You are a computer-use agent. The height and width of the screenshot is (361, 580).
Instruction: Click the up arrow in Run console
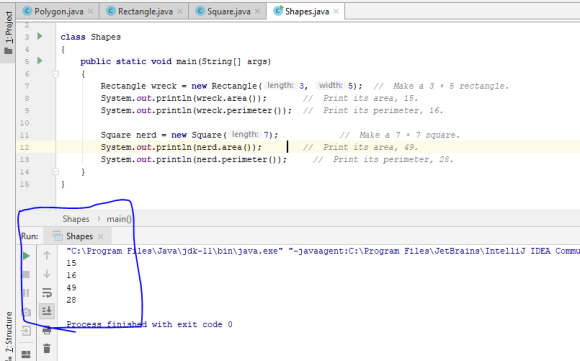point(47,255)
